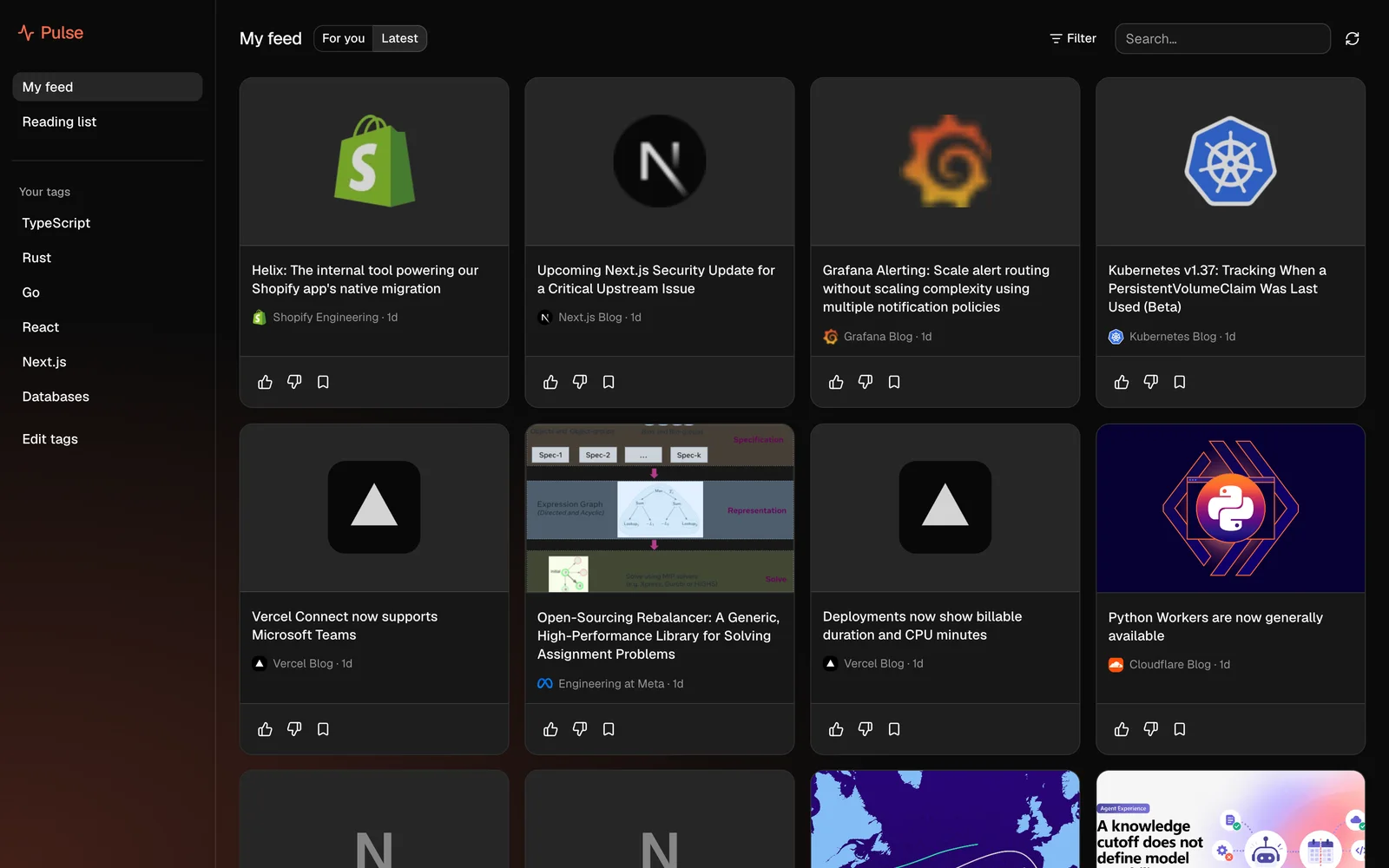Bookmark the Helix Shopify article

[x=323, y=382]
